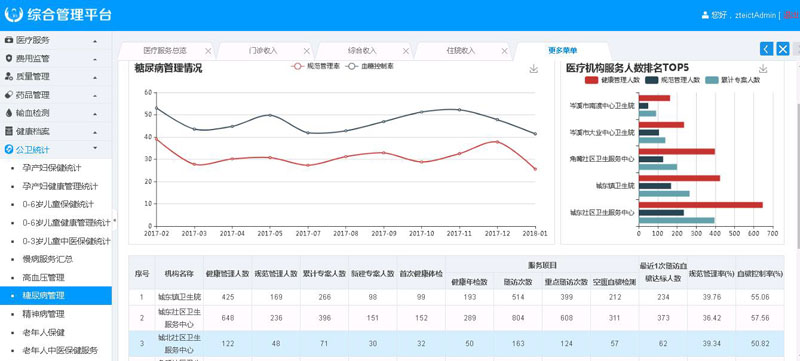Click the 退出 logout link

tap(791, 15)
